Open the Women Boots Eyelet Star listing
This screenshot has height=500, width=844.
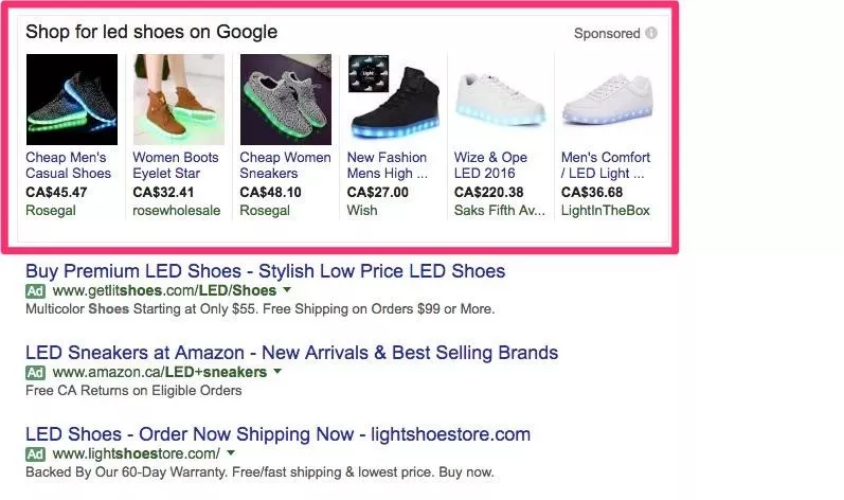tap(175, 165)
